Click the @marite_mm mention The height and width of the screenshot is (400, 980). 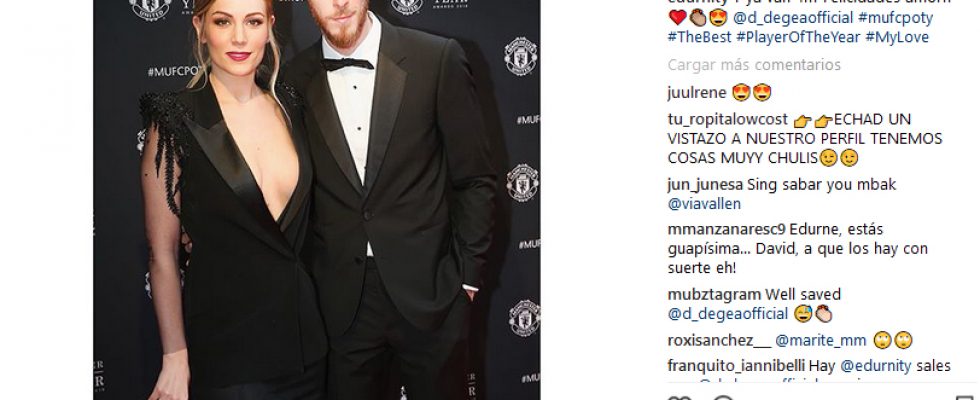(821, 341)
